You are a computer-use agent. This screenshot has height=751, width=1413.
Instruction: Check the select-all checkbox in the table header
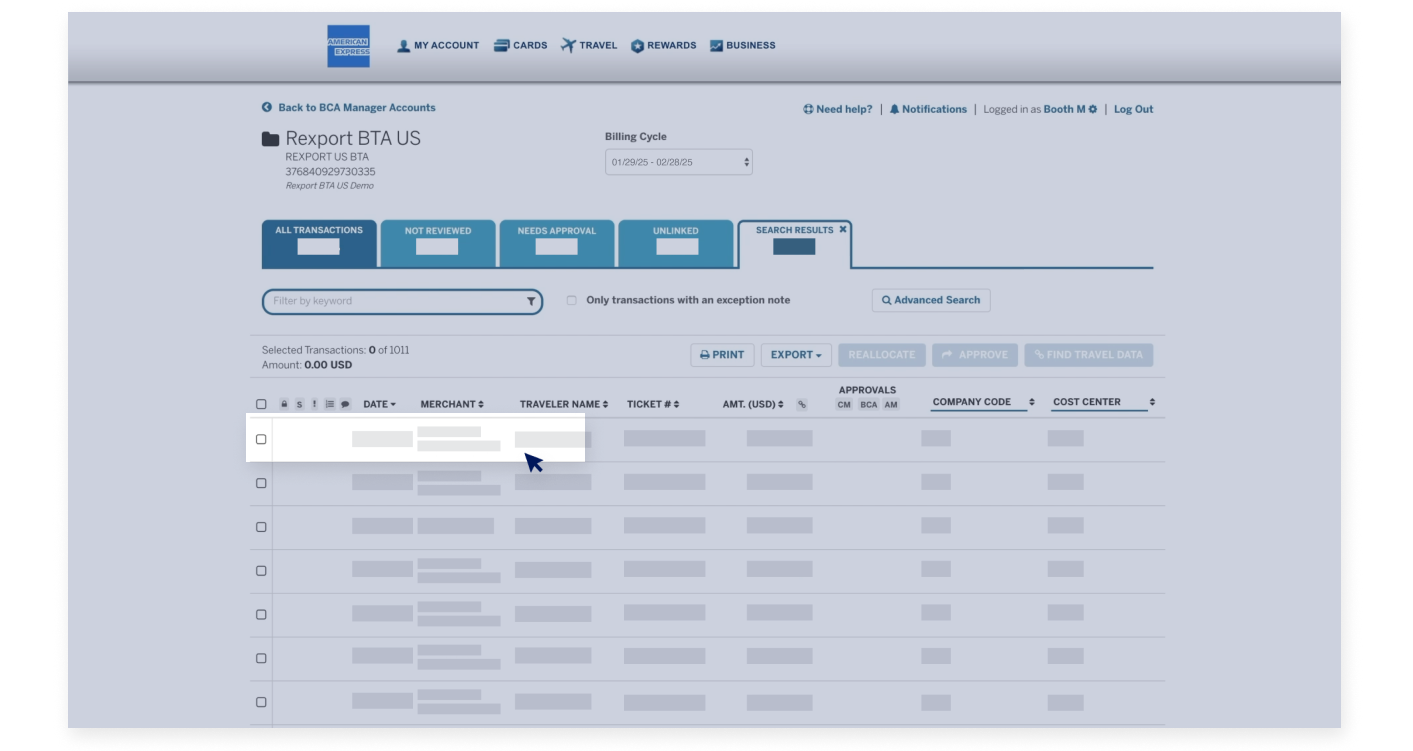[261, 404]
